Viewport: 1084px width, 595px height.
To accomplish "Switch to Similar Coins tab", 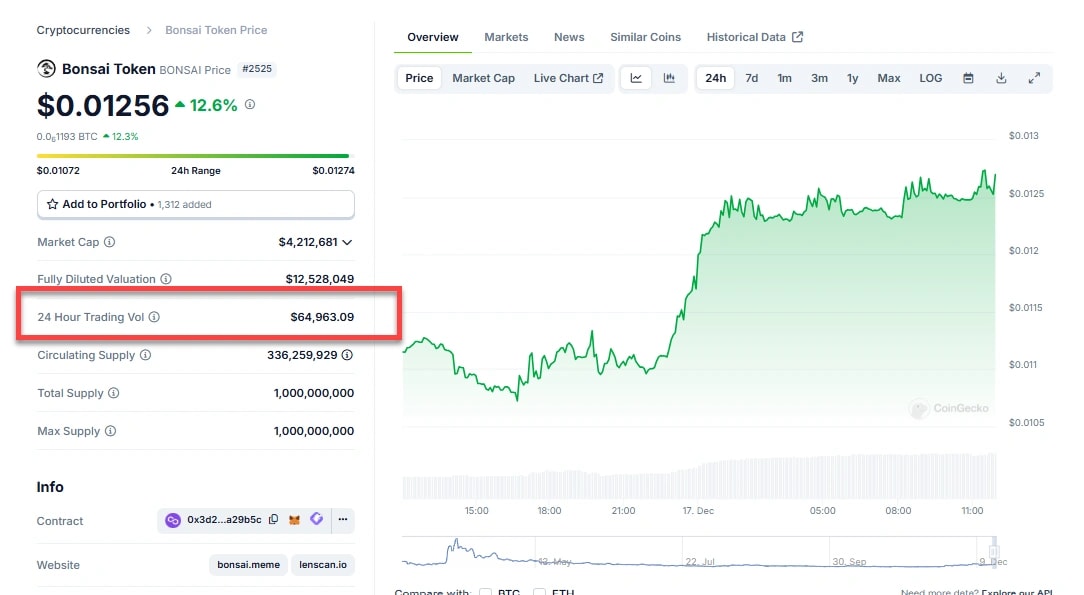I will tap(645, 37).
